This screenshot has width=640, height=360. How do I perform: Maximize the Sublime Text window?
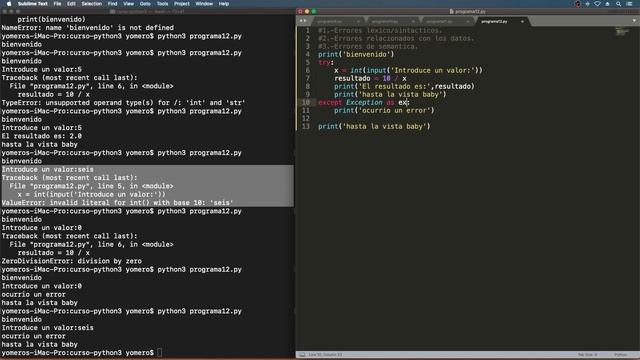313,11
